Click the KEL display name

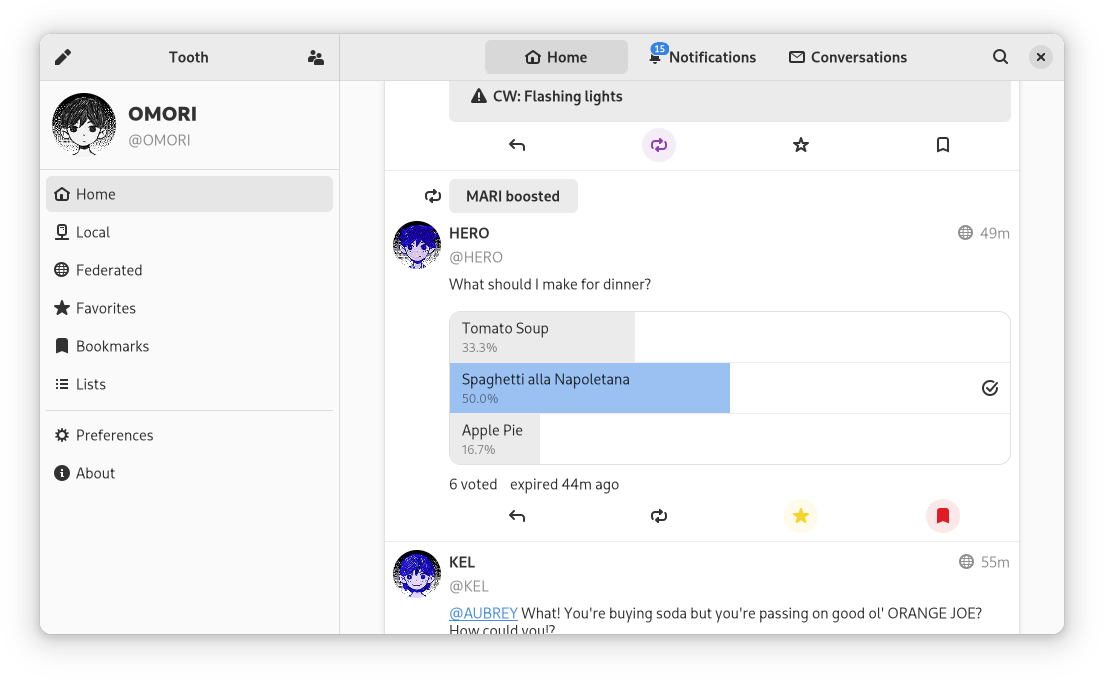[462, 562]
